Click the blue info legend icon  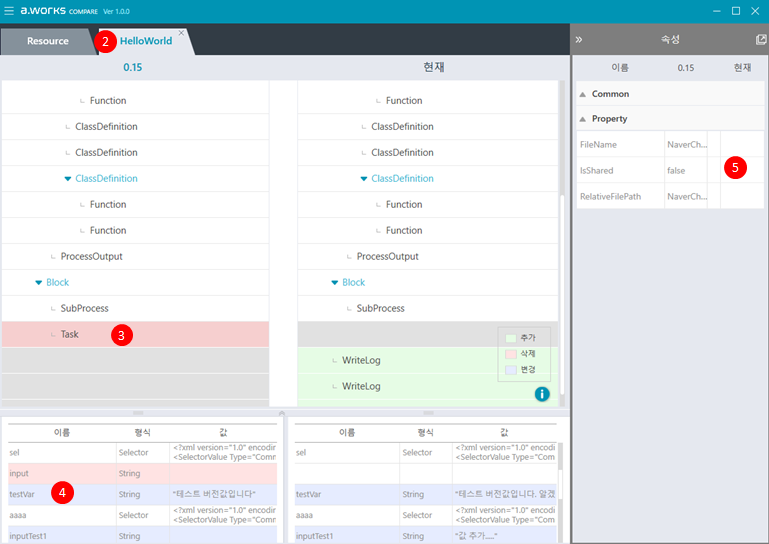[542, 394]
